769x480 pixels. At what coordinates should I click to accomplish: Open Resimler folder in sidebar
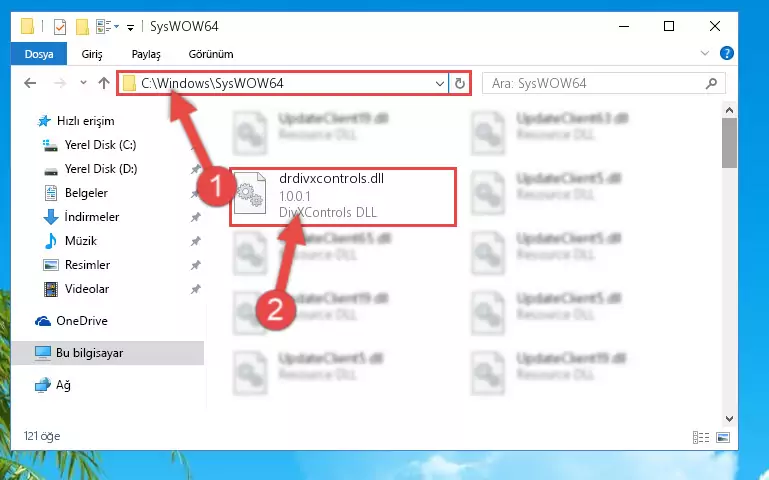[87, 265]
